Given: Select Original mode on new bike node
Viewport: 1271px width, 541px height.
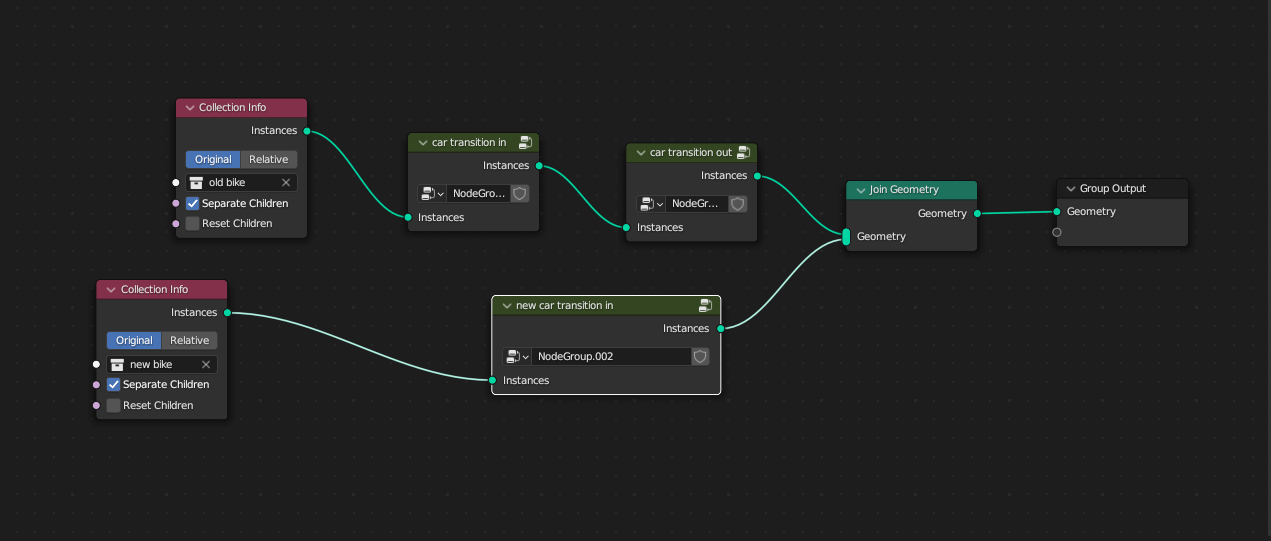Looking at the screenshot, I should (x=134, y=341).
